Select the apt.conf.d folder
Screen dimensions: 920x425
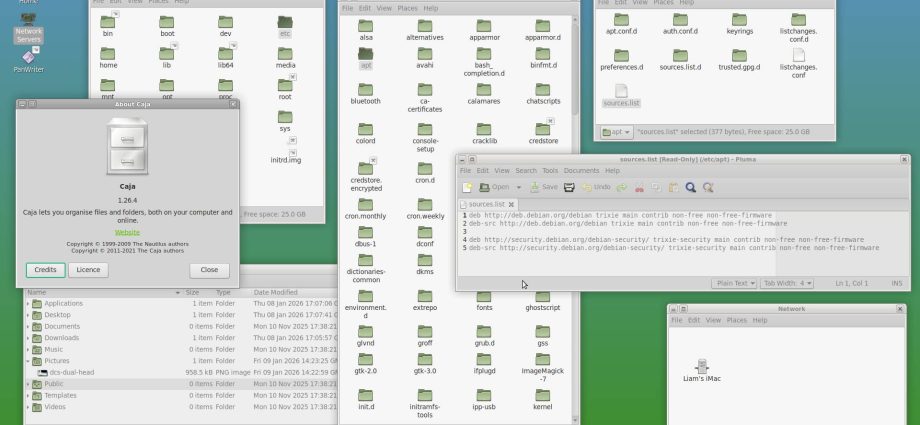tap(621, 23)
